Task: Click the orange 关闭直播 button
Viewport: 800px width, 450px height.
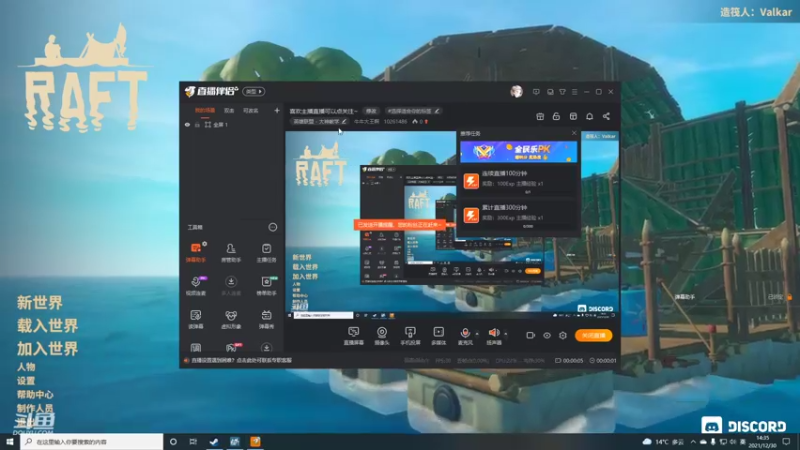Action: [x=593, y=335]
